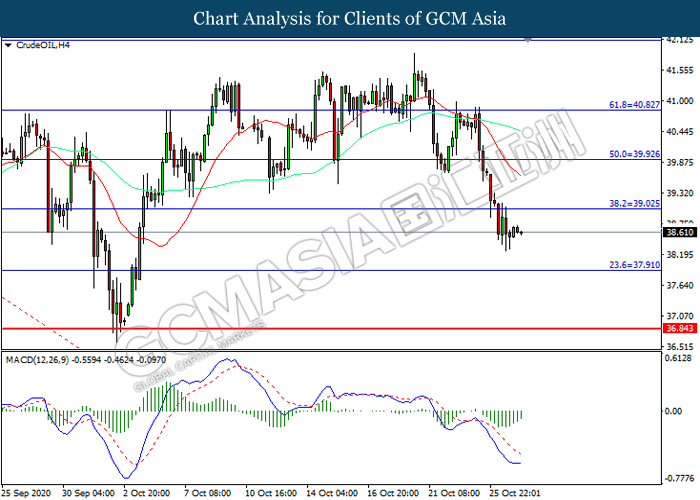Image resolution: width=700 pixels, height=500 pixels.
Task: Select the red support price tag 36.843
Action: [x=679, y=329]
